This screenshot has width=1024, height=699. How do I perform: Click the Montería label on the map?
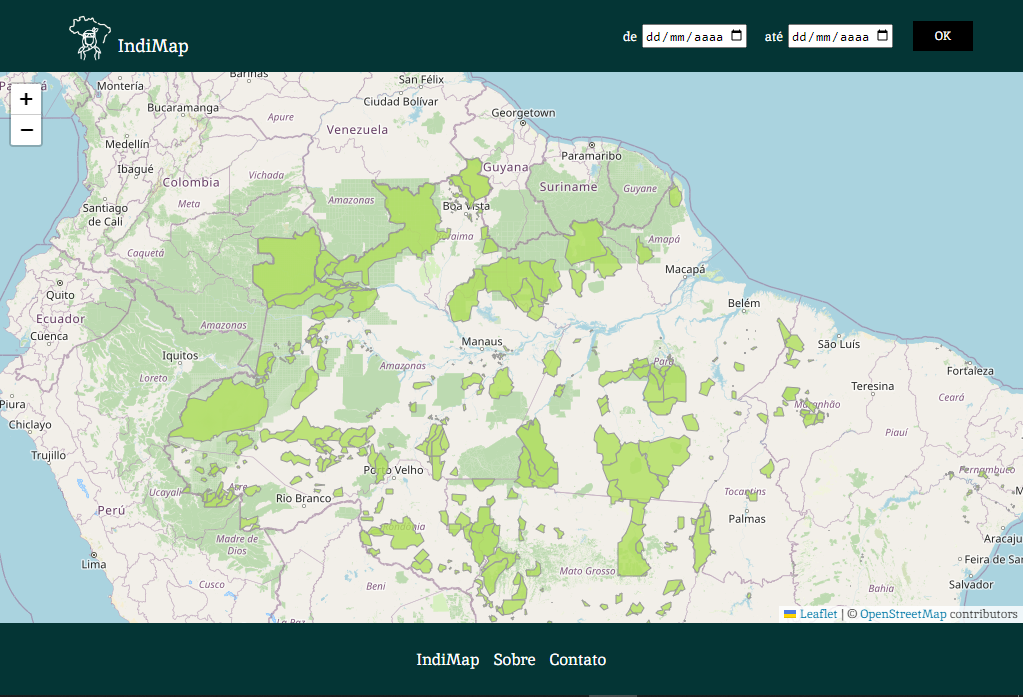click(120, 86)
